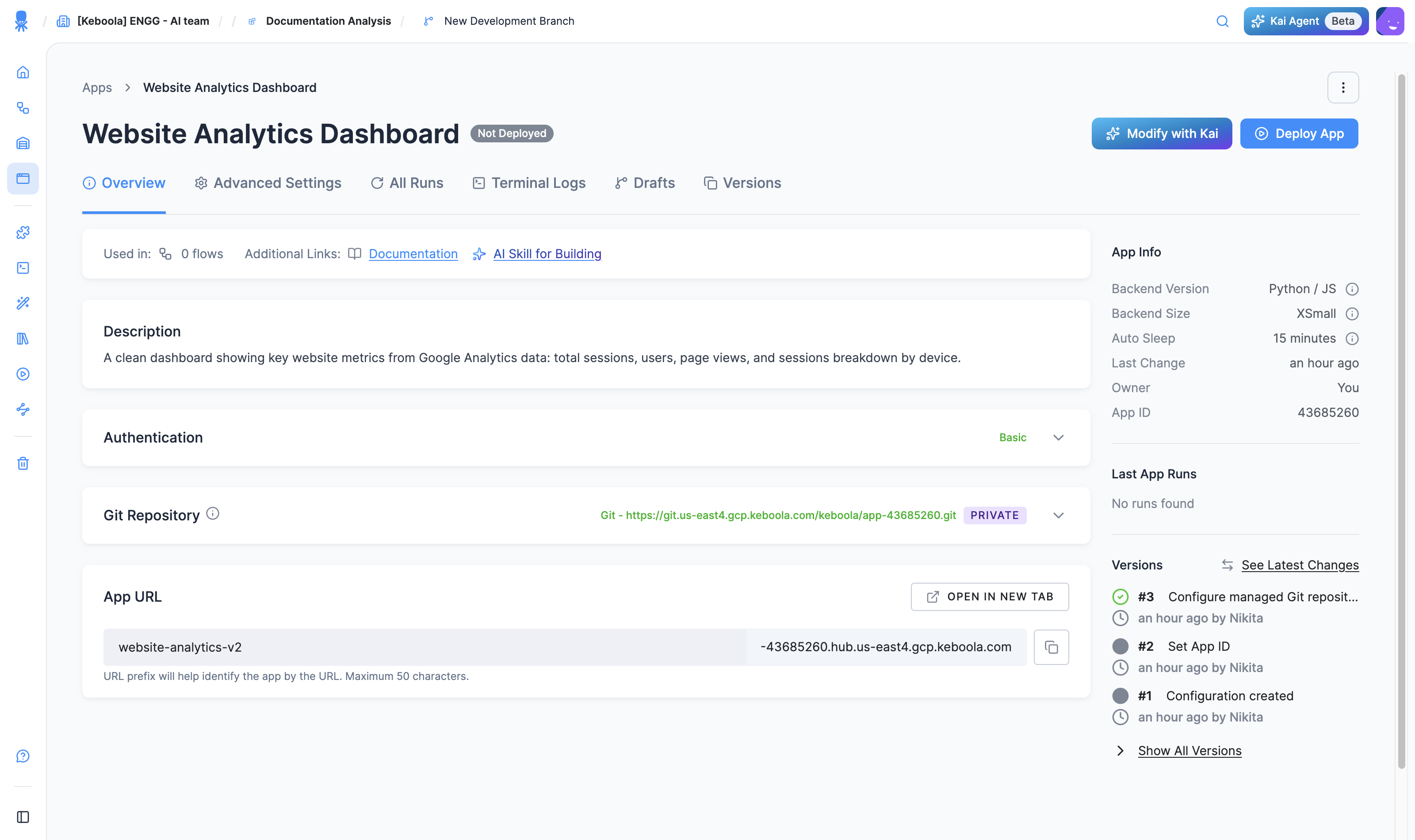The image size is (1415, 840).
Task: Open [Keboola] ENGG - AI team breadcrumb
Action: point(143,21)
